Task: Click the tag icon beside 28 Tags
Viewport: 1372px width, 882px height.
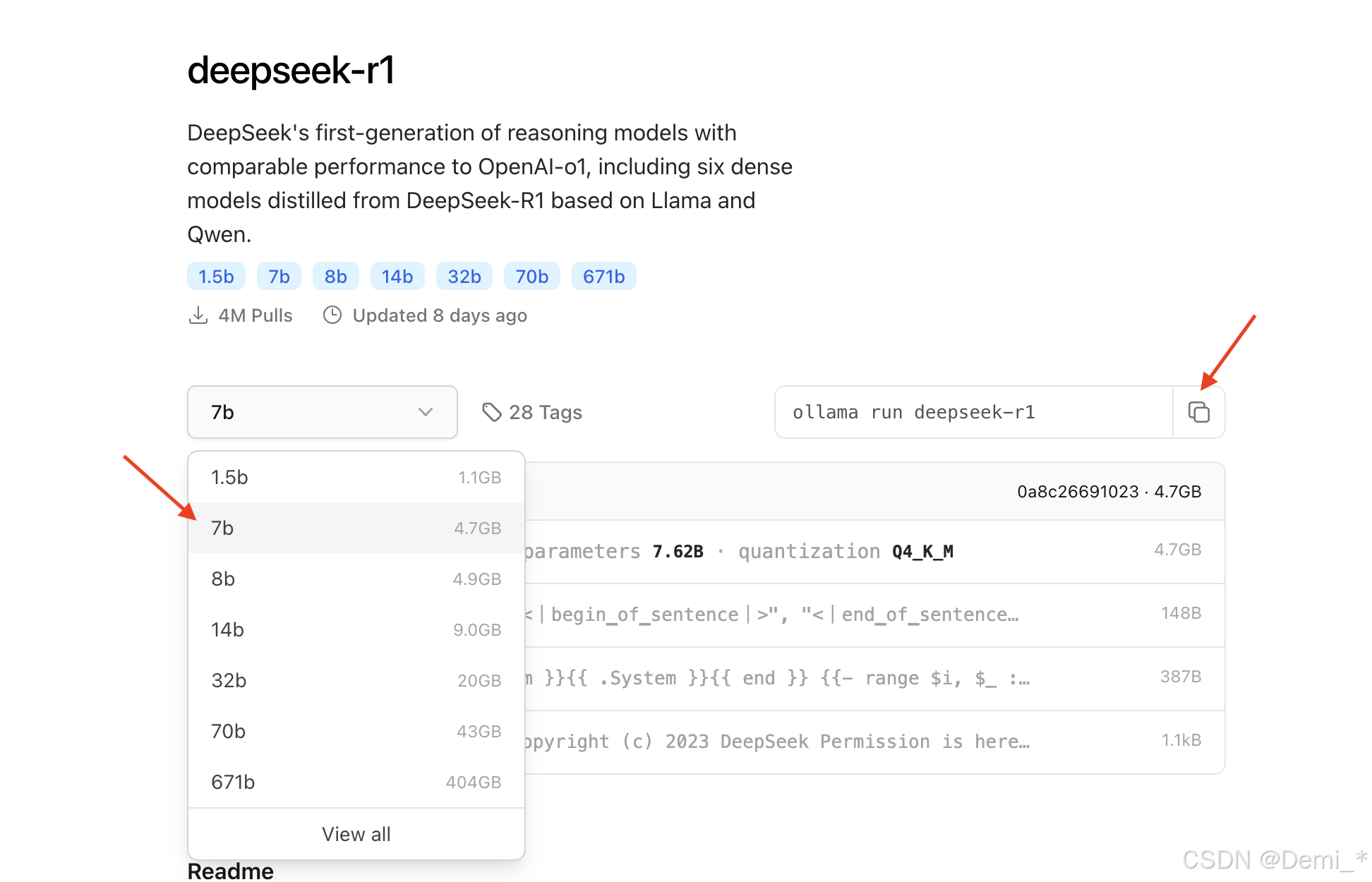Action: tap(491, 412)
